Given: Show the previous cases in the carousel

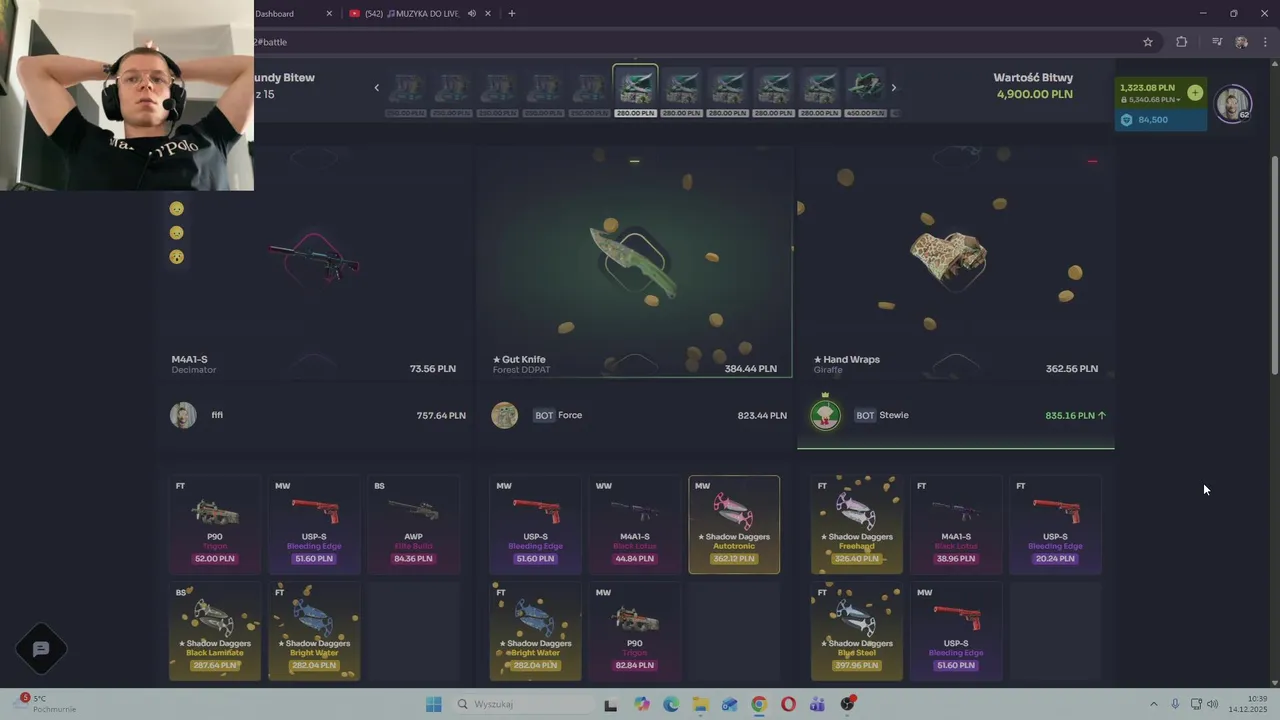Looking at the screenshot, I should 377,88.
